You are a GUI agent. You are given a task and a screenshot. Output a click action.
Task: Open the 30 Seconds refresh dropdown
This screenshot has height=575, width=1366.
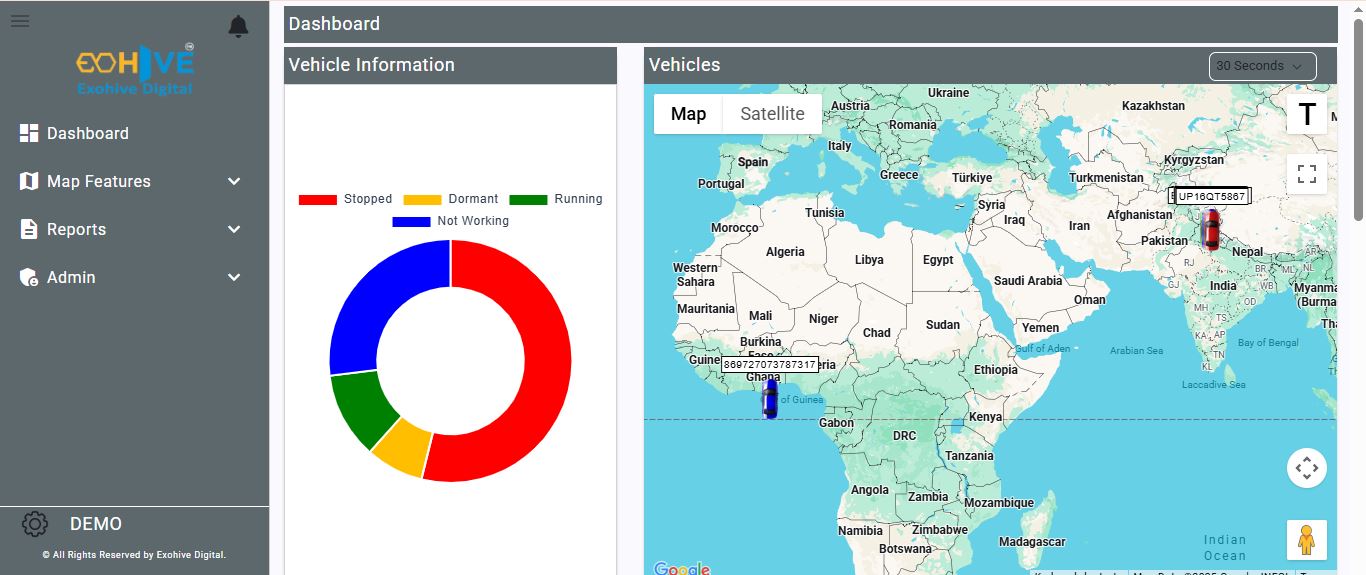tap(1262, 66)
